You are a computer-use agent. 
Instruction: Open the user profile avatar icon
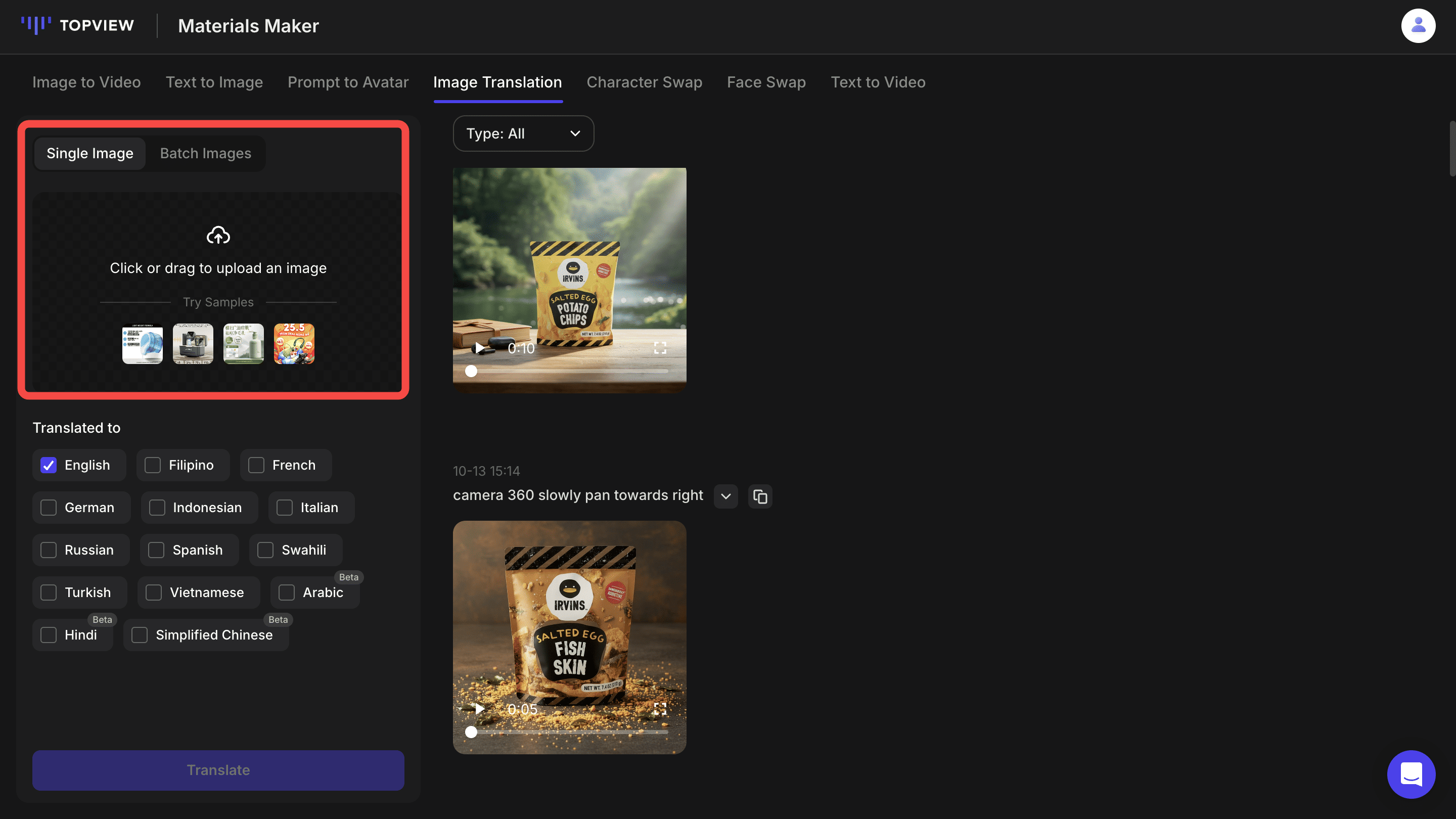(1418, 26)
